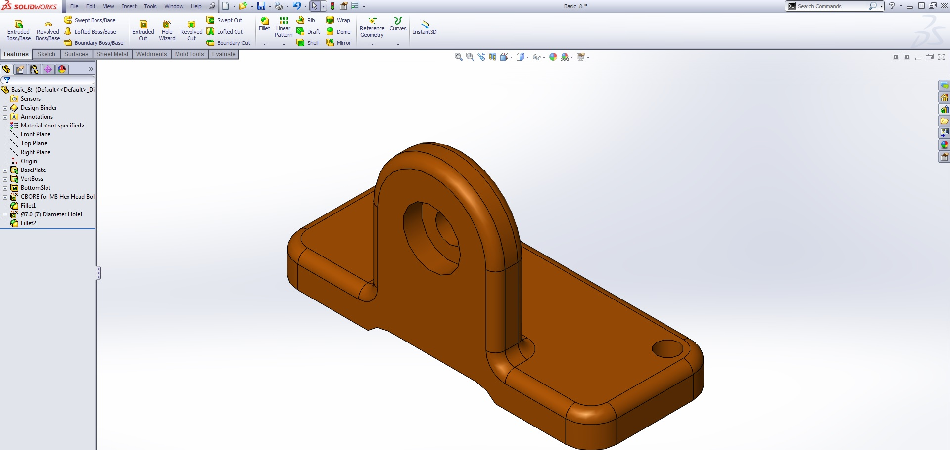Click the Zoom to Fit view icon
The image size is (950, 450).
(459, 58)
